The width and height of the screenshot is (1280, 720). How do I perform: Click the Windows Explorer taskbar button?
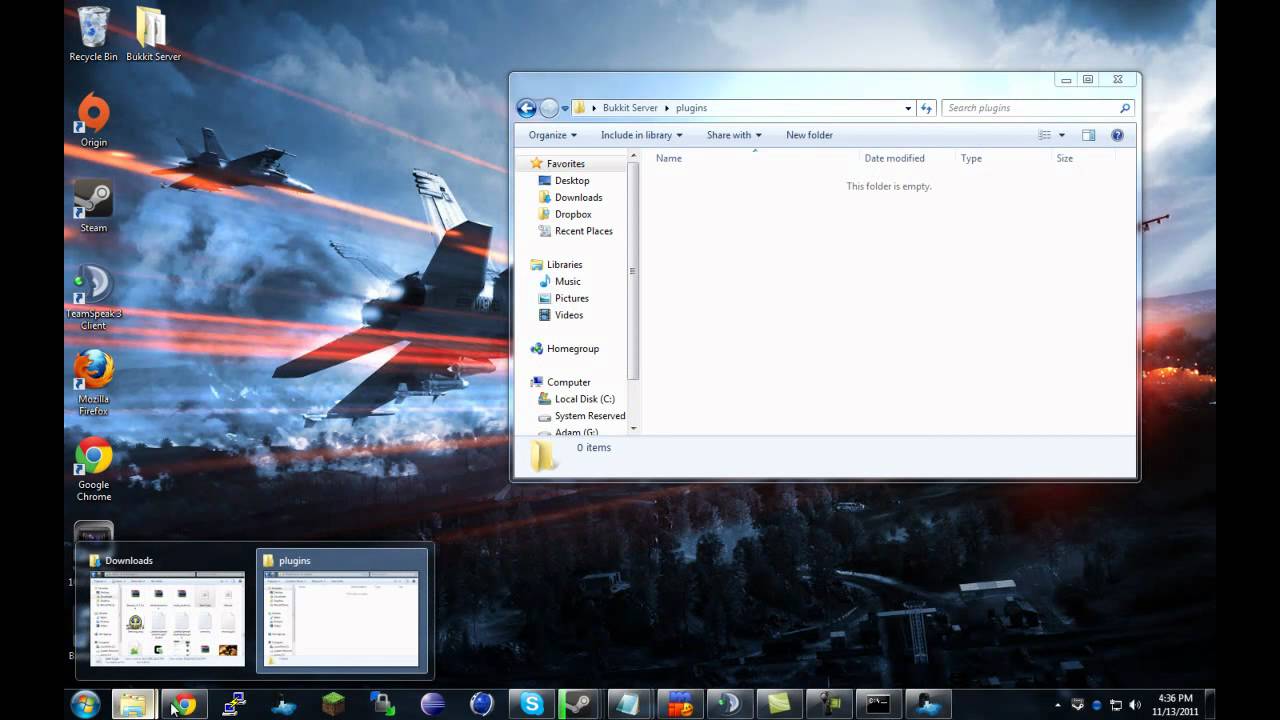[x=132, y=704]
